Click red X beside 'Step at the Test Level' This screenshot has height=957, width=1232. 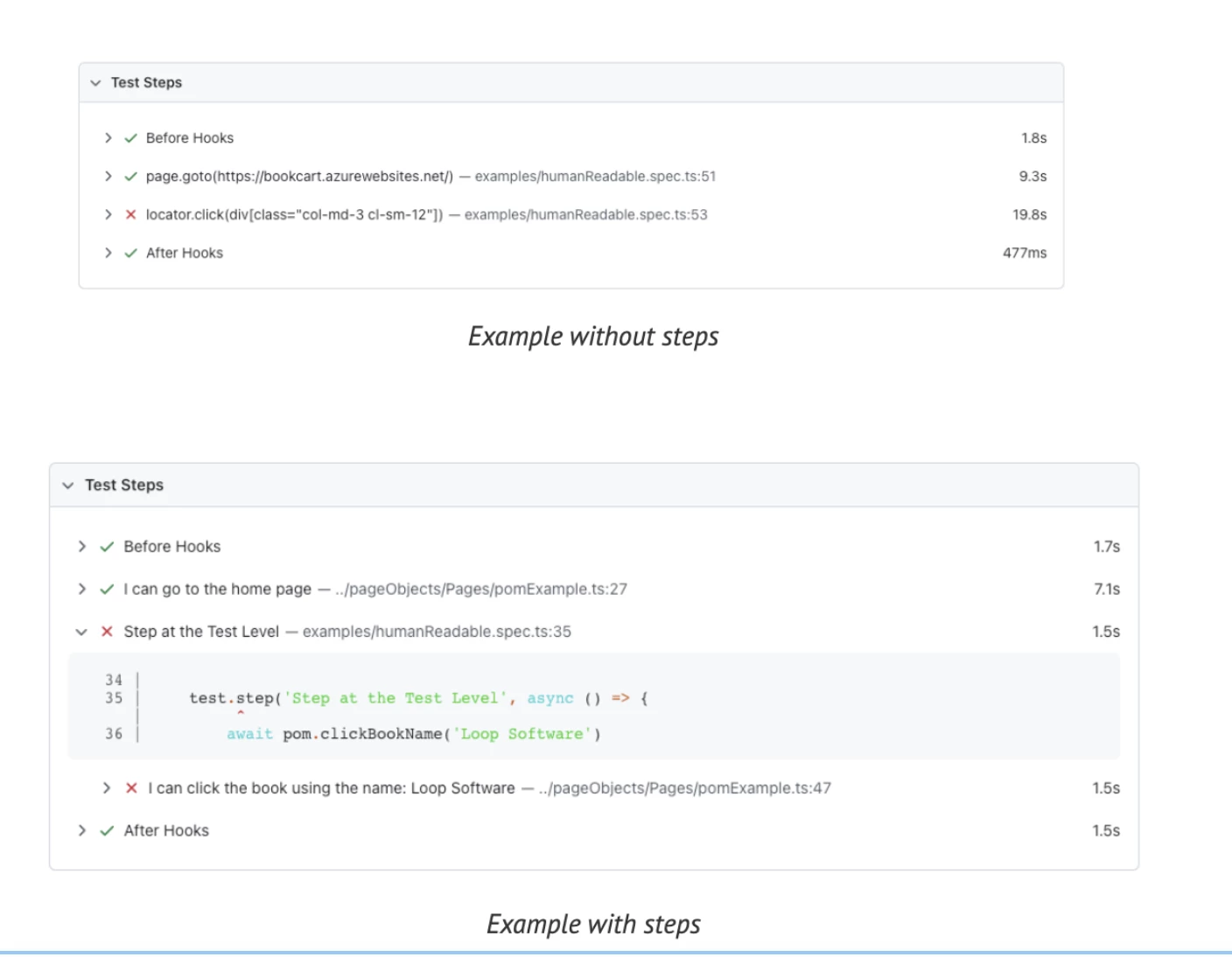(x=107, y=632)
